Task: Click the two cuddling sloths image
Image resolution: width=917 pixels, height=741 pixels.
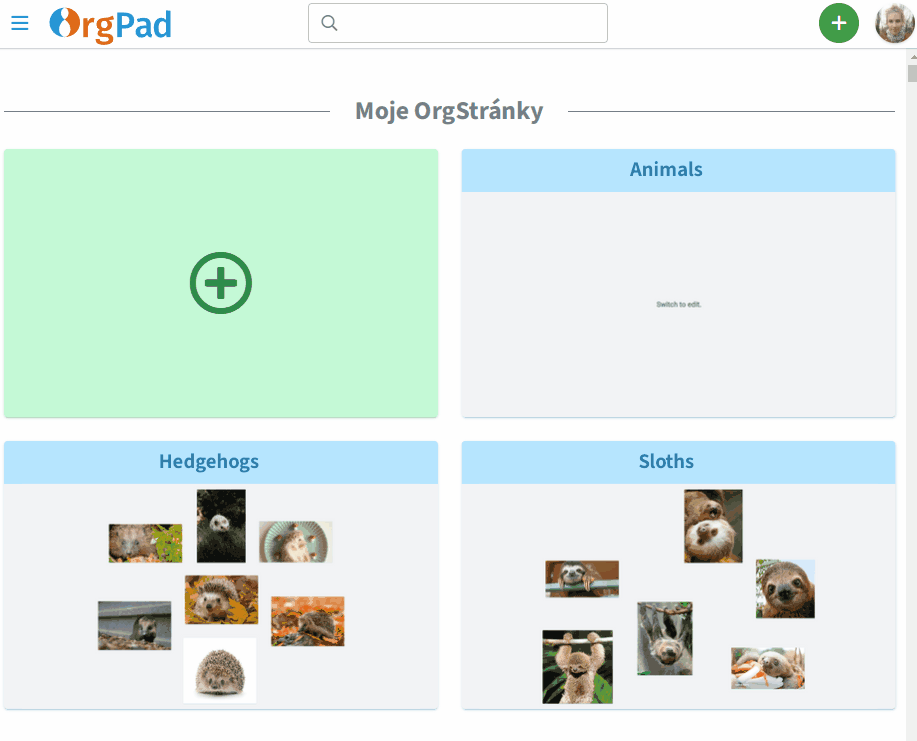Action: pos(713,525)
